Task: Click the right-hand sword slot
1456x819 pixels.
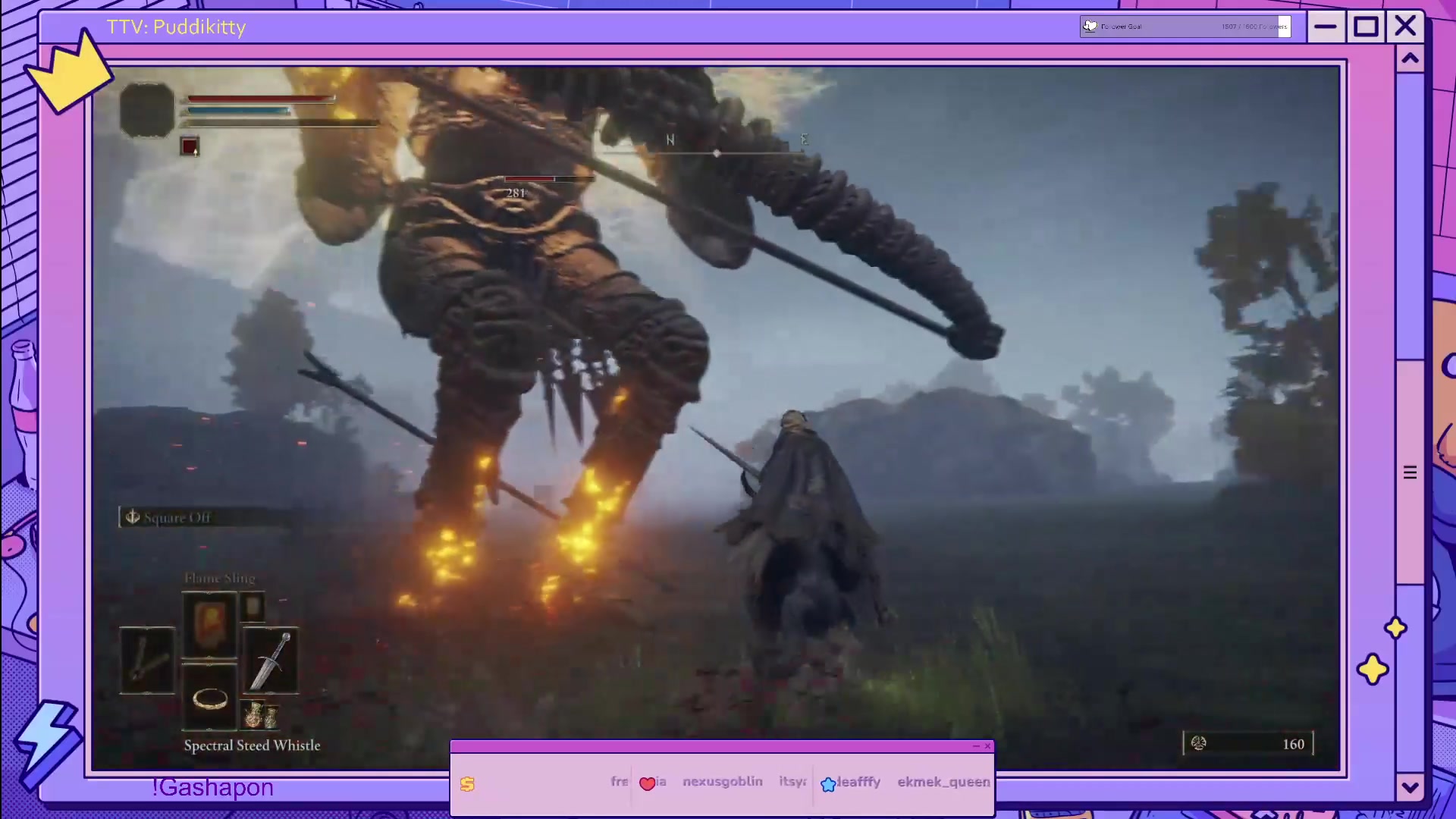Action: pos(270,660)
